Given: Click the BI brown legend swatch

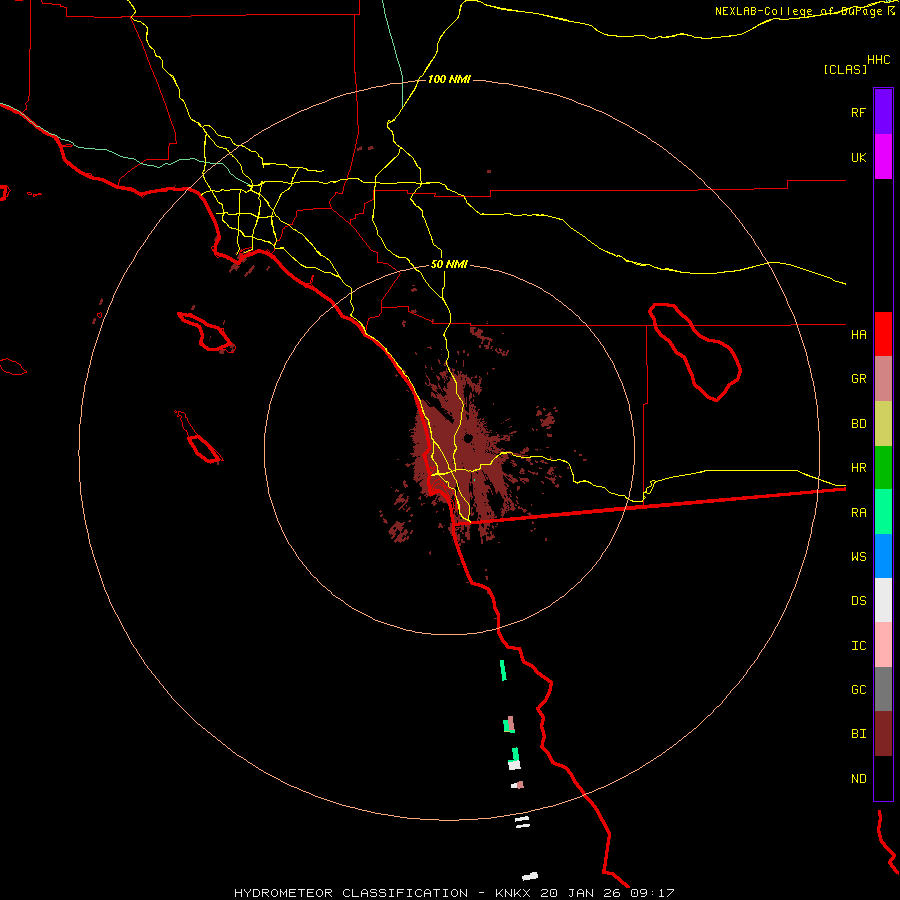Looking at the screenshot, I should [x=883, y=734].
